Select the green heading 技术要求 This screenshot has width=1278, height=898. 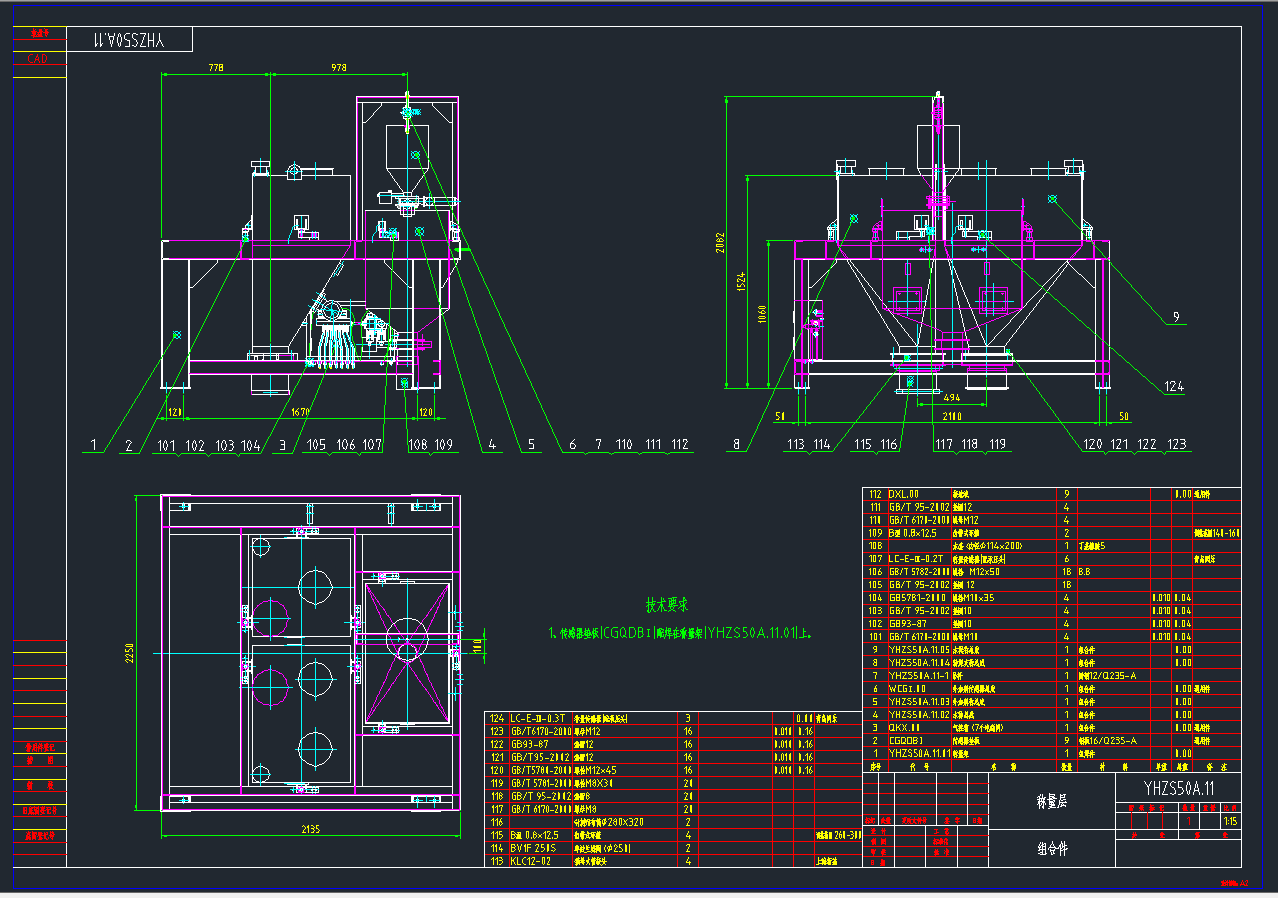coord(666,605)
